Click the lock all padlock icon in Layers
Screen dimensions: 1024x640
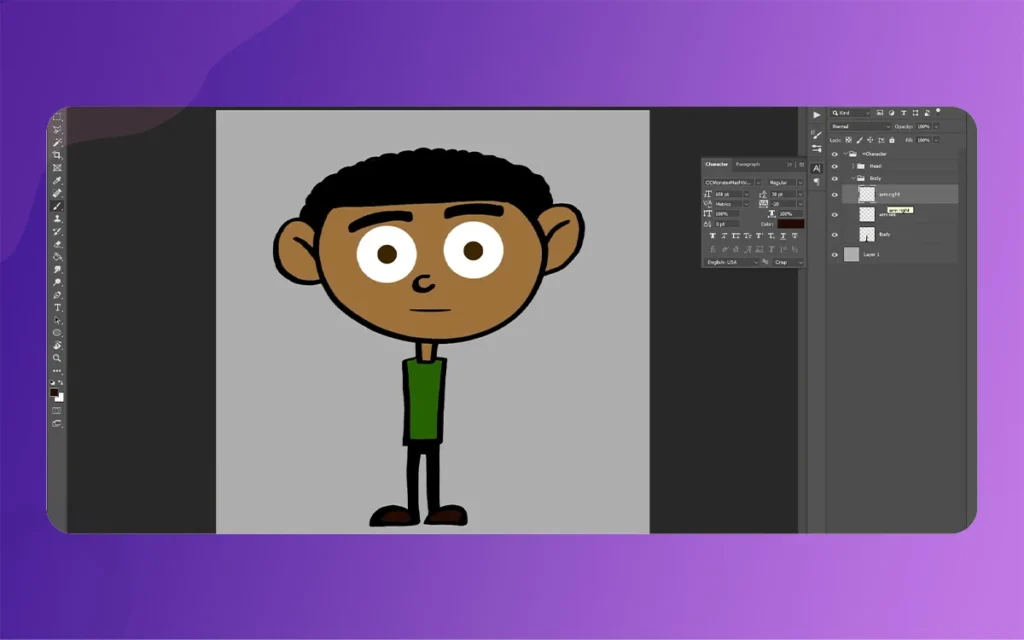892,140
